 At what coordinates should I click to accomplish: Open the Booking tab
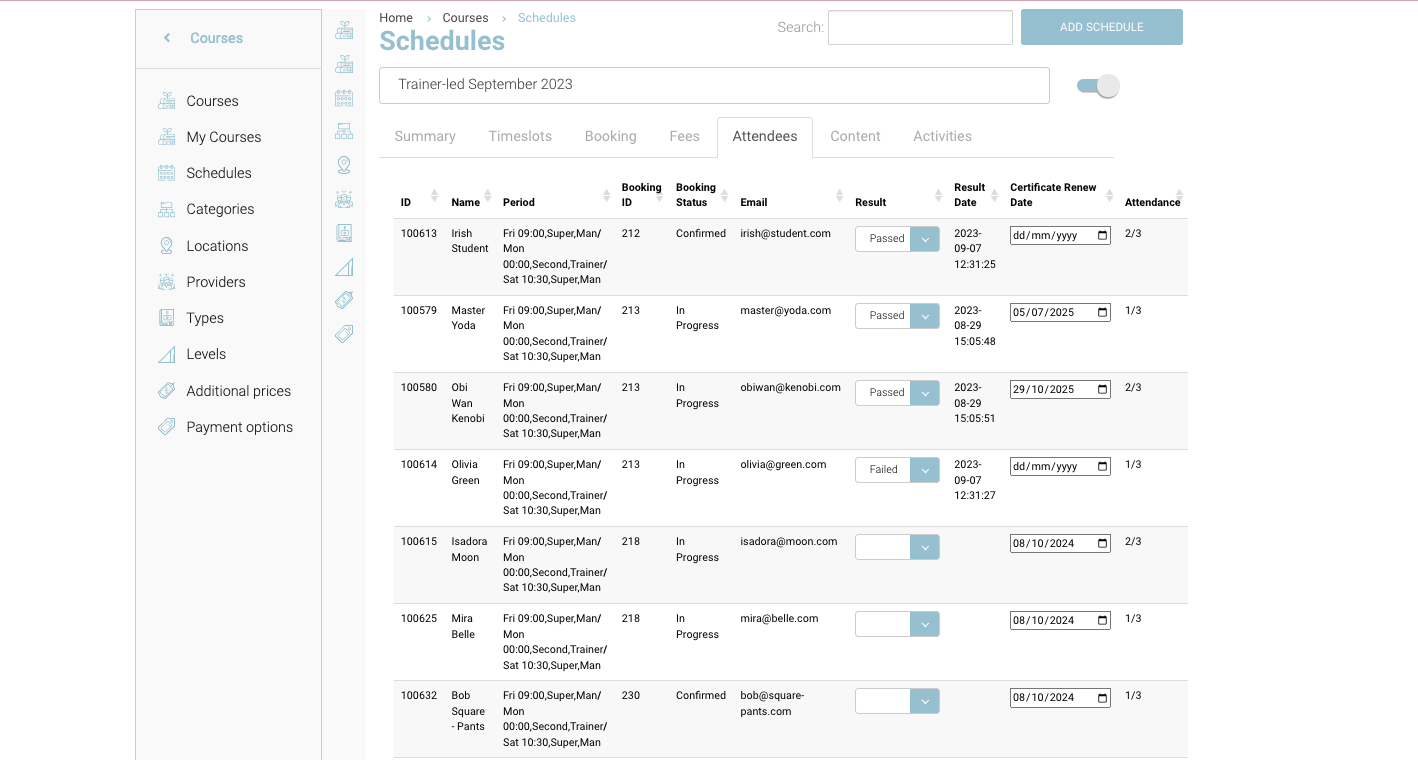coord(610,136)
